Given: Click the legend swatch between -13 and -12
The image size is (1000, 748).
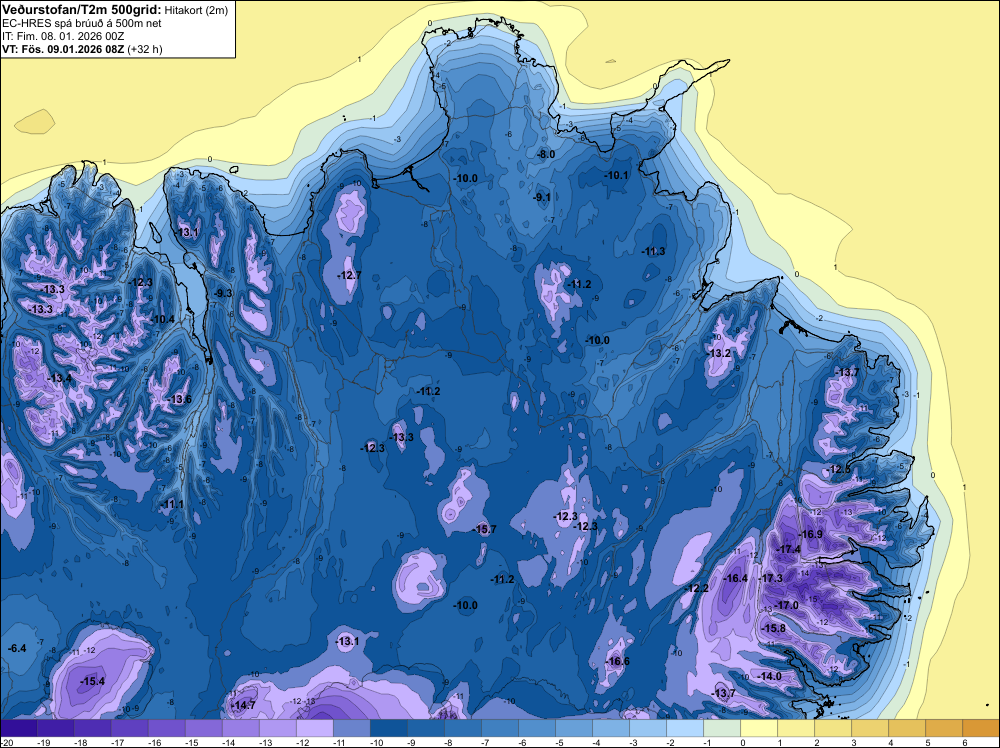Looking at the screenshot, I should tap(278, 728).
